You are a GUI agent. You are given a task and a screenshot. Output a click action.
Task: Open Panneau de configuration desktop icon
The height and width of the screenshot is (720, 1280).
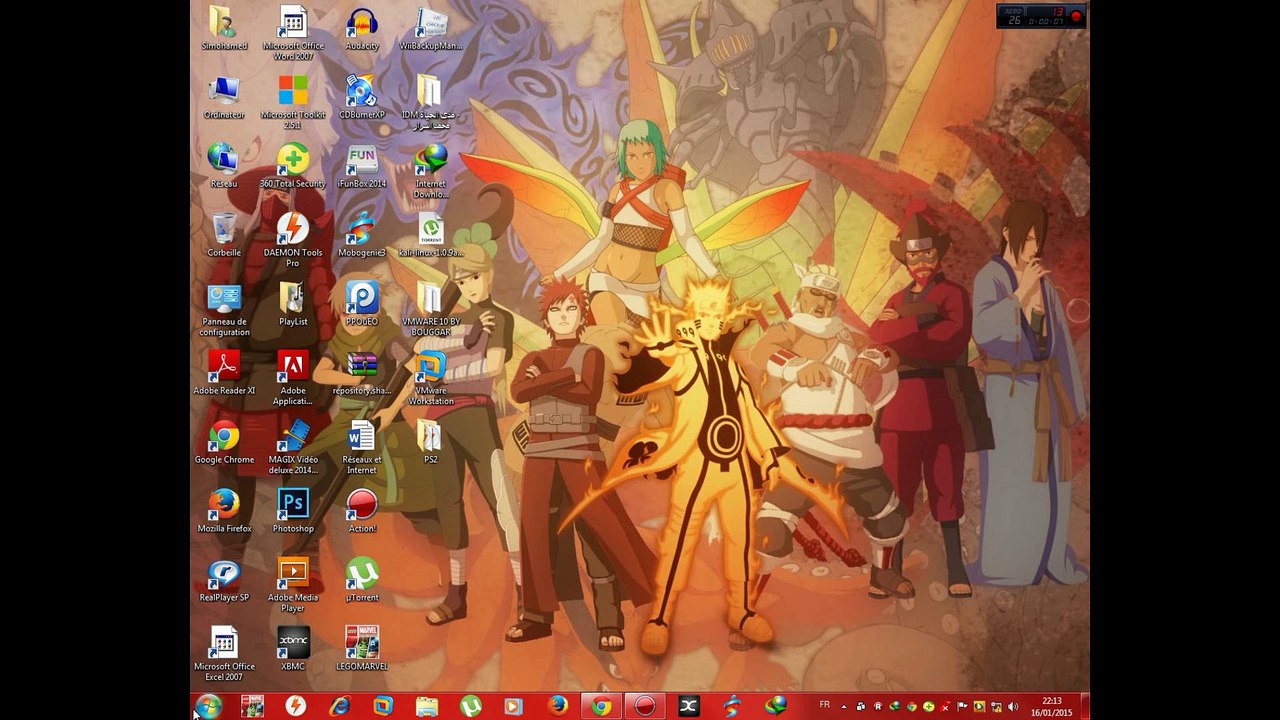pos(224,309)
